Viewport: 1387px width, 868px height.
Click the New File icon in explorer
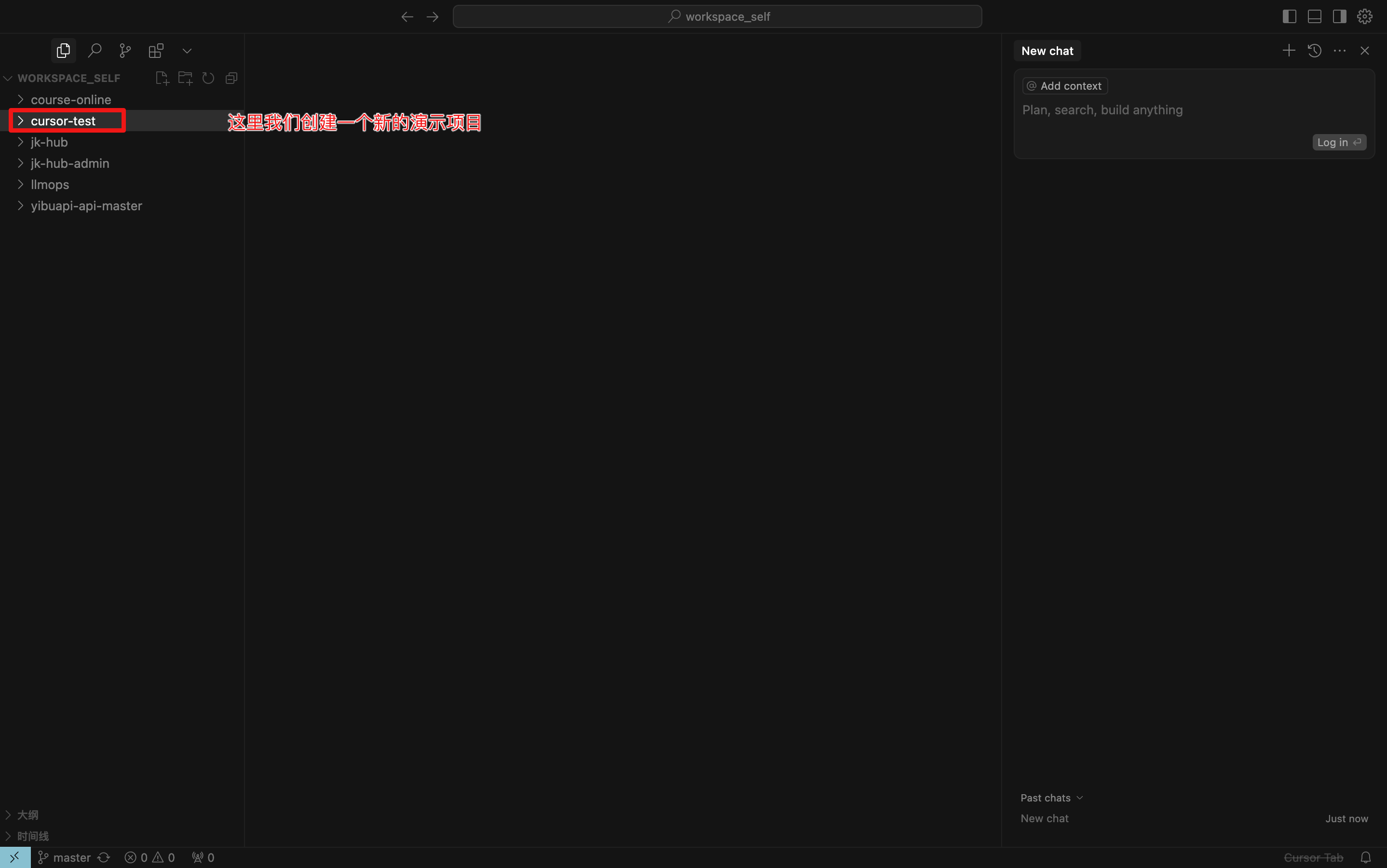[x=162, y=78]
